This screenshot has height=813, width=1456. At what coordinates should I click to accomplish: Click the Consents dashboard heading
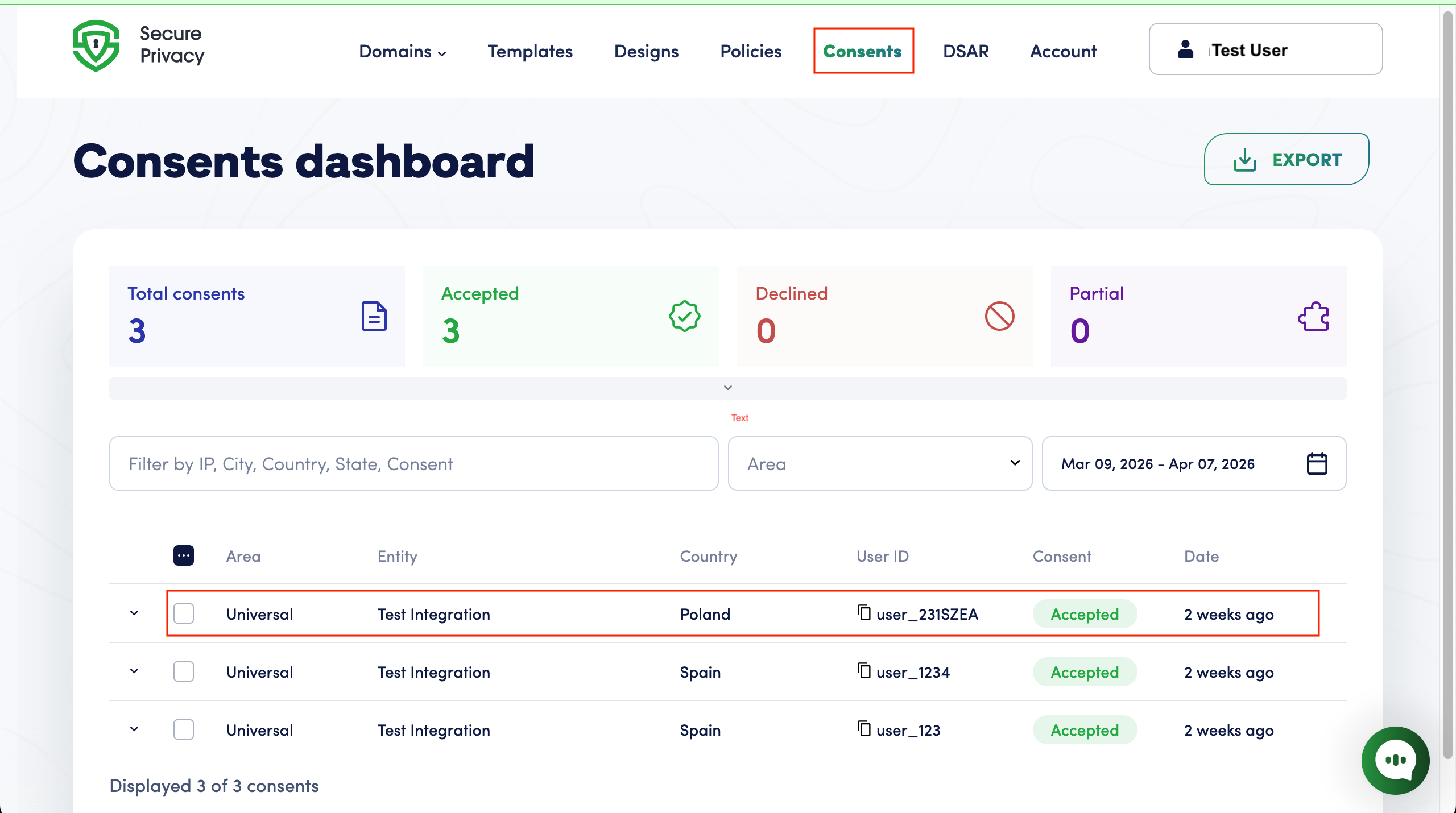(x=304, y=161)
